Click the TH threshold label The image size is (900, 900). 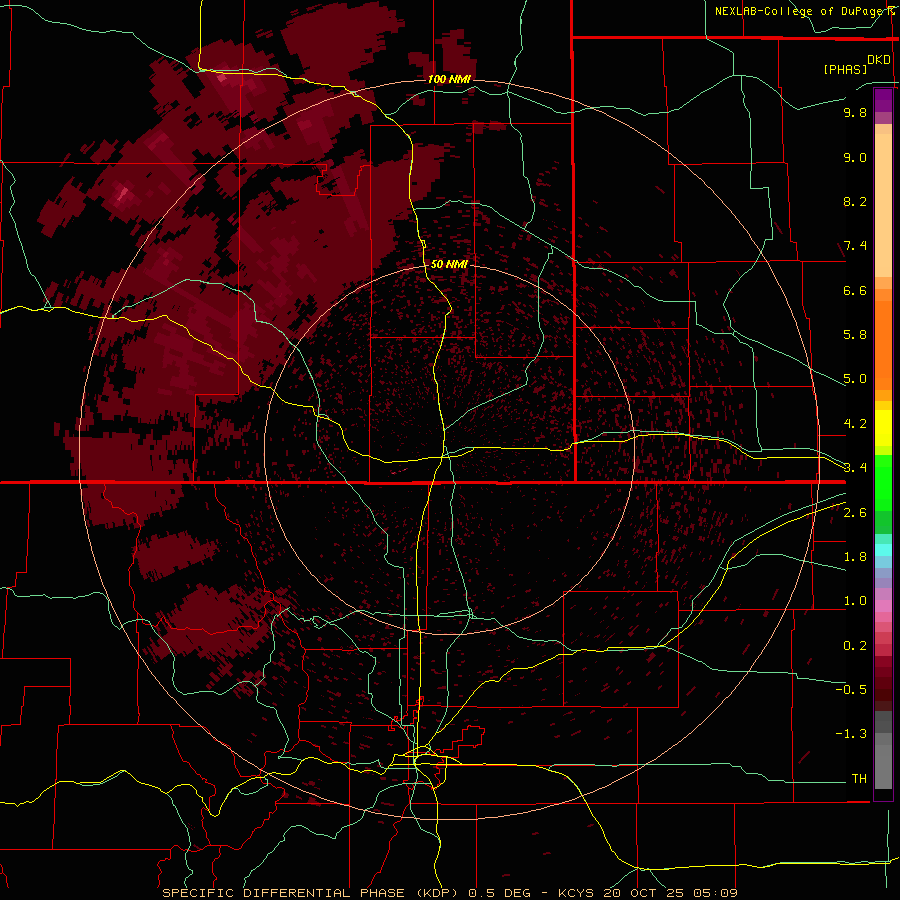pyautogui.click(x=859, y=779)
